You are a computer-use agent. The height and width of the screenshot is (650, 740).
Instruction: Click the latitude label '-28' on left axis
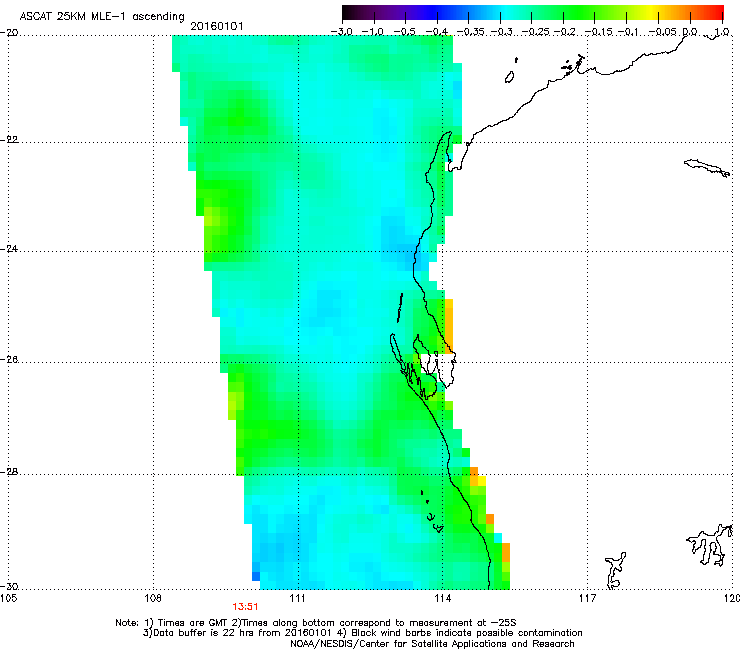[9, 472]
